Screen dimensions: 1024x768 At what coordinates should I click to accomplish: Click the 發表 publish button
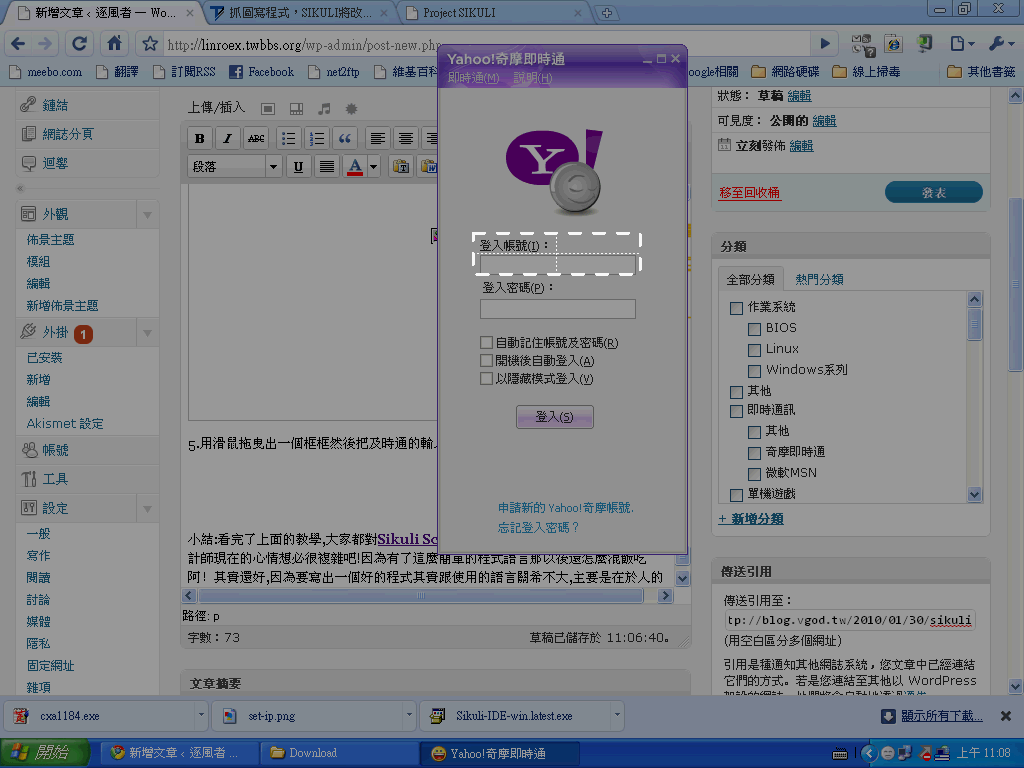click(x=933, y=193)
